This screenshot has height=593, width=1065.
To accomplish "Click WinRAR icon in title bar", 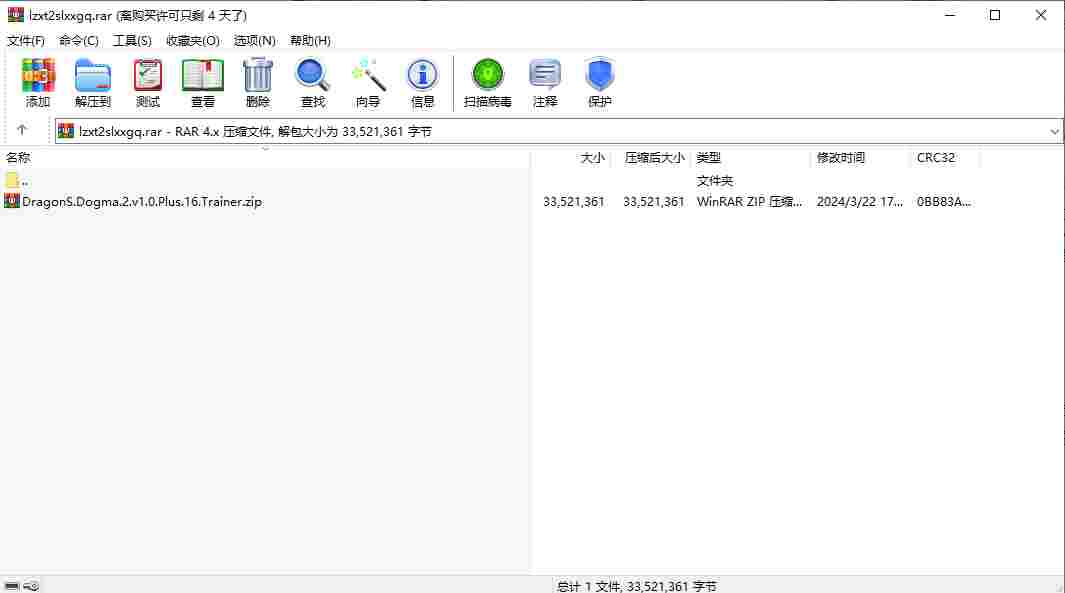I will [15, 15].
